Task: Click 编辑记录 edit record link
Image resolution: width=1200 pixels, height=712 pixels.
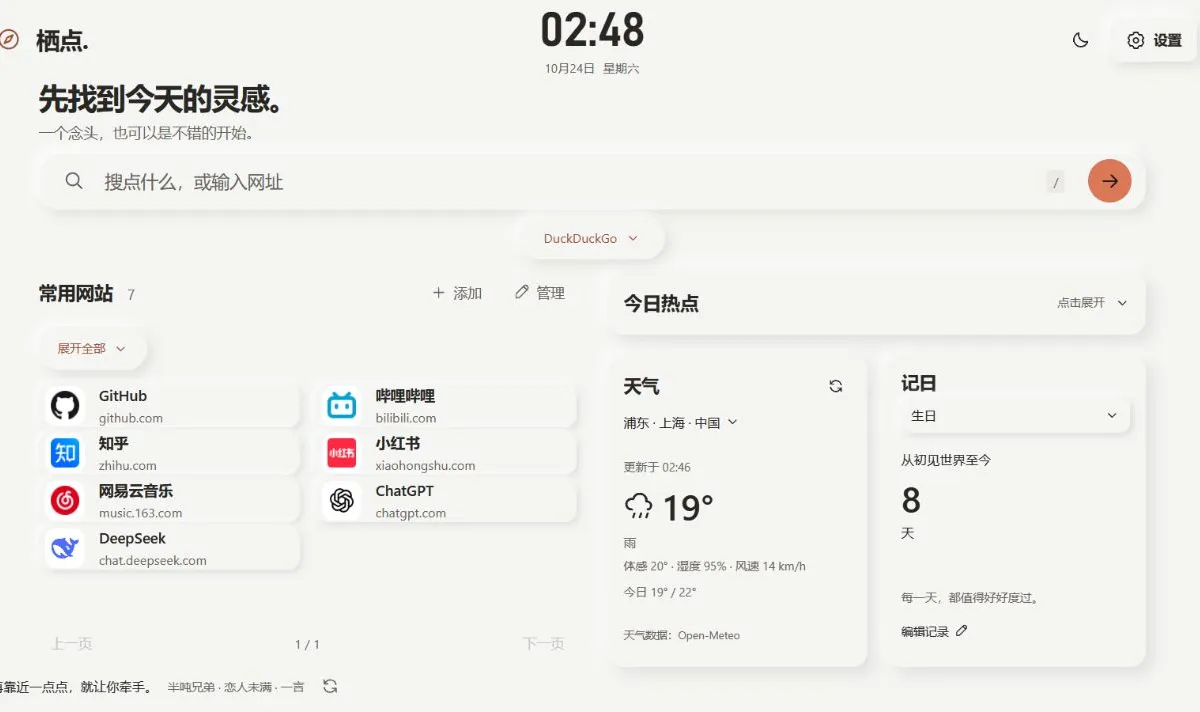Action: (934, 631)
